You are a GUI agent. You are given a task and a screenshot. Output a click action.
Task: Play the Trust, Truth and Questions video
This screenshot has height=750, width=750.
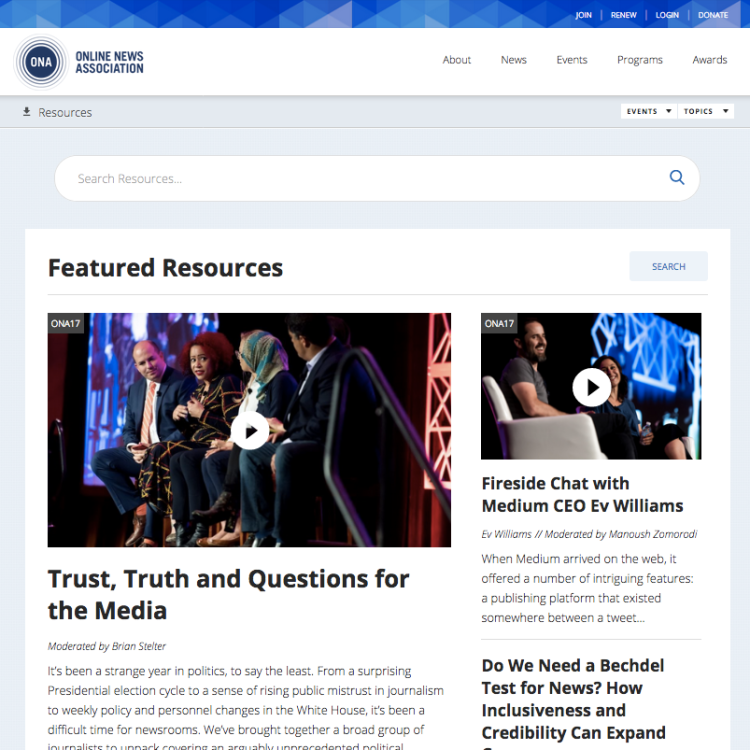click(250, 431)
